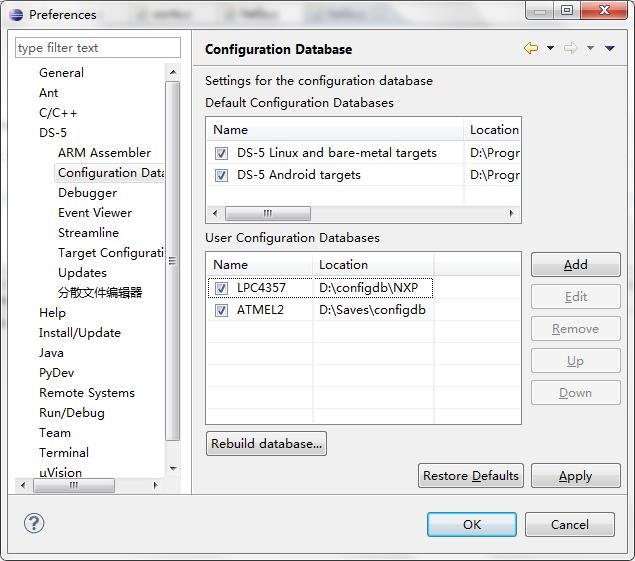Screen dimensions: 635x561
Task: Click the Cancel button
Action: [570, 525]
